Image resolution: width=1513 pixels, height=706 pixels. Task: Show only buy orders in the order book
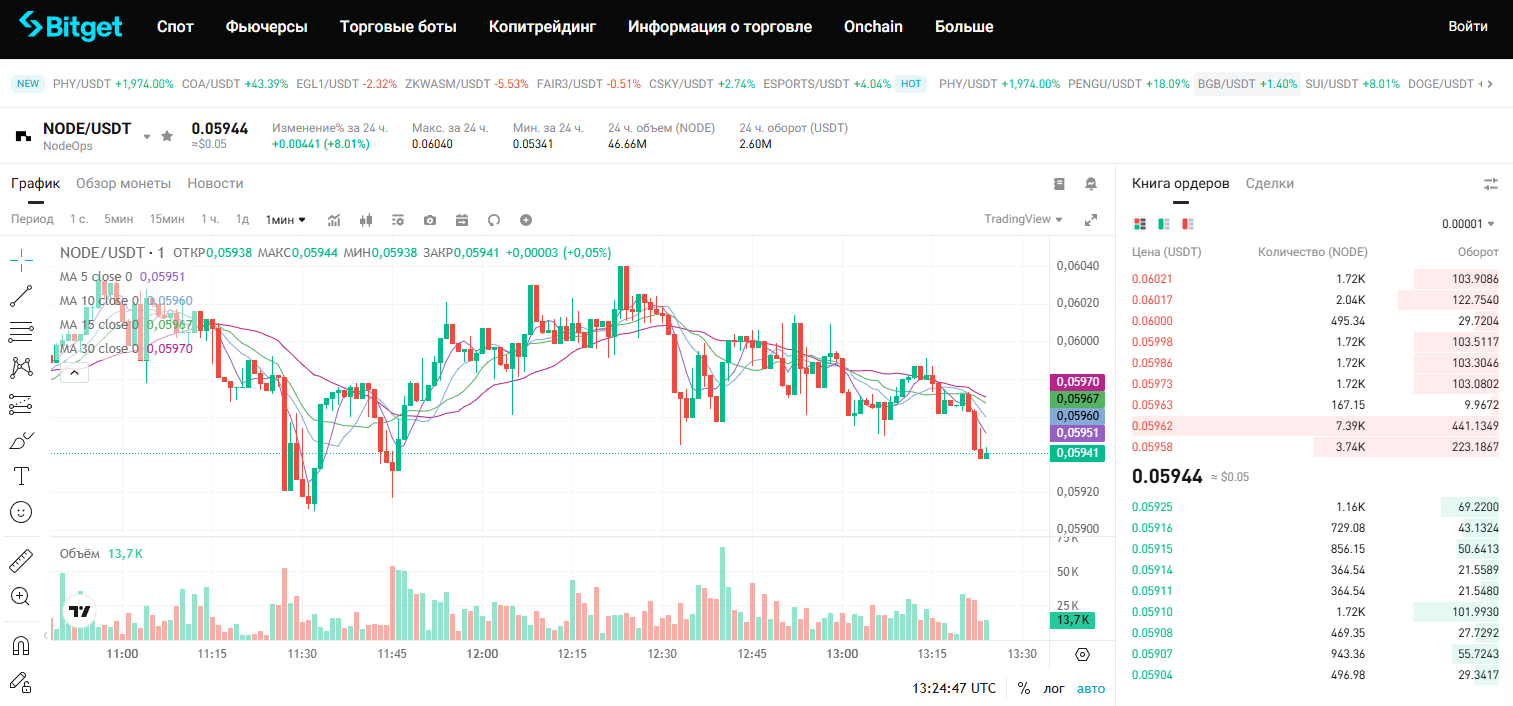coord(1163,222)
